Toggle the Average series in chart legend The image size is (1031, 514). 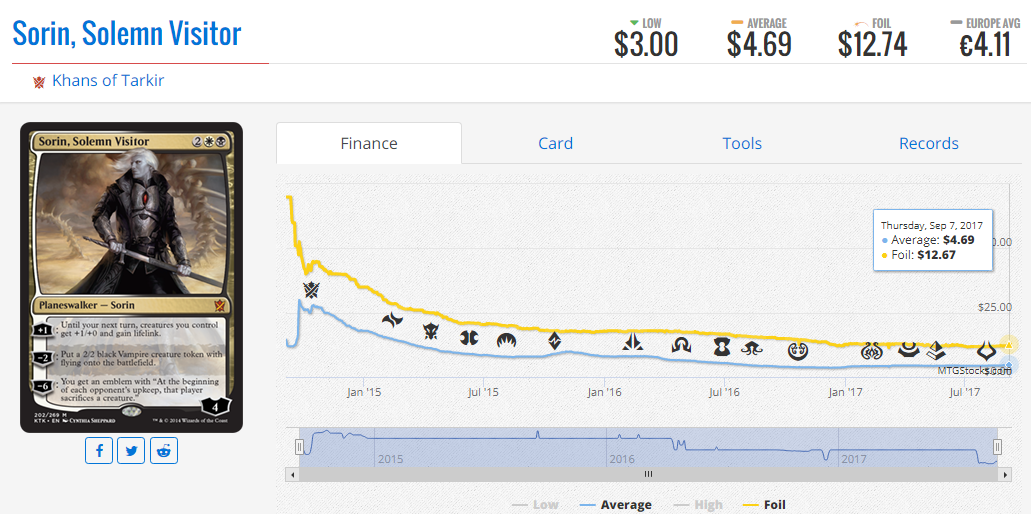pyautogui.click(x=617, y=505)
